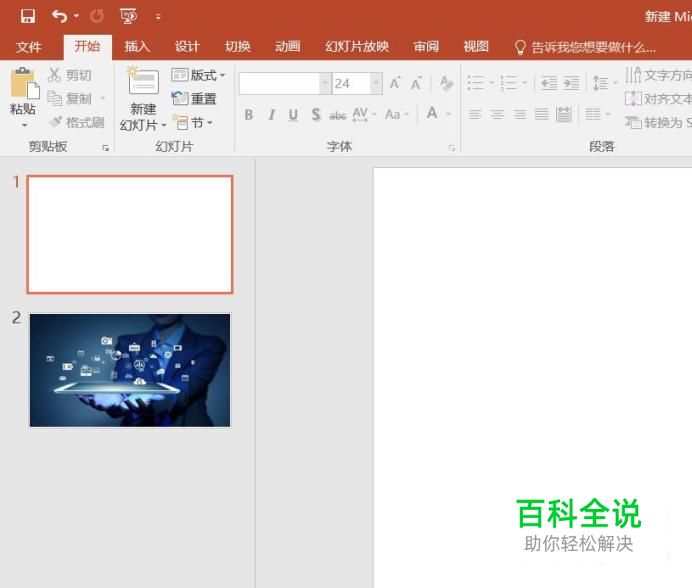The image size is (692, 588).
Task: Center align text
Action: click(497, 115)
